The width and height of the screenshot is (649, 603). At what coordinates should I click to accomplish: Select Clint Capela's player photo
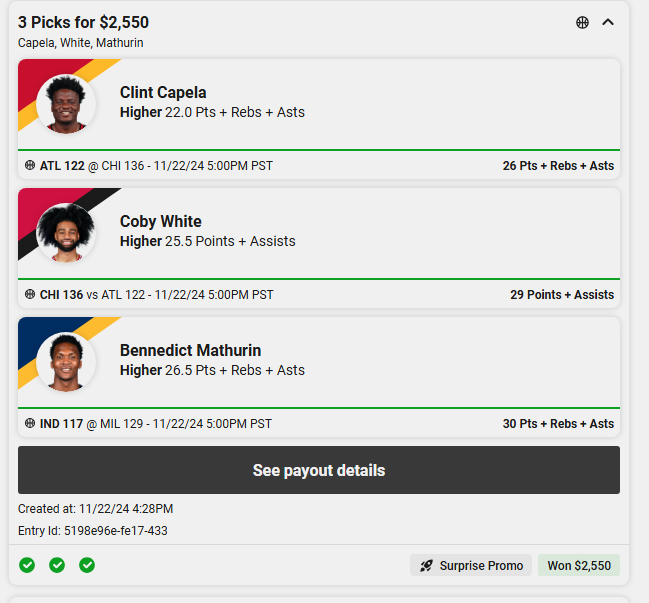pyautogui.click(x=66, y=103)
